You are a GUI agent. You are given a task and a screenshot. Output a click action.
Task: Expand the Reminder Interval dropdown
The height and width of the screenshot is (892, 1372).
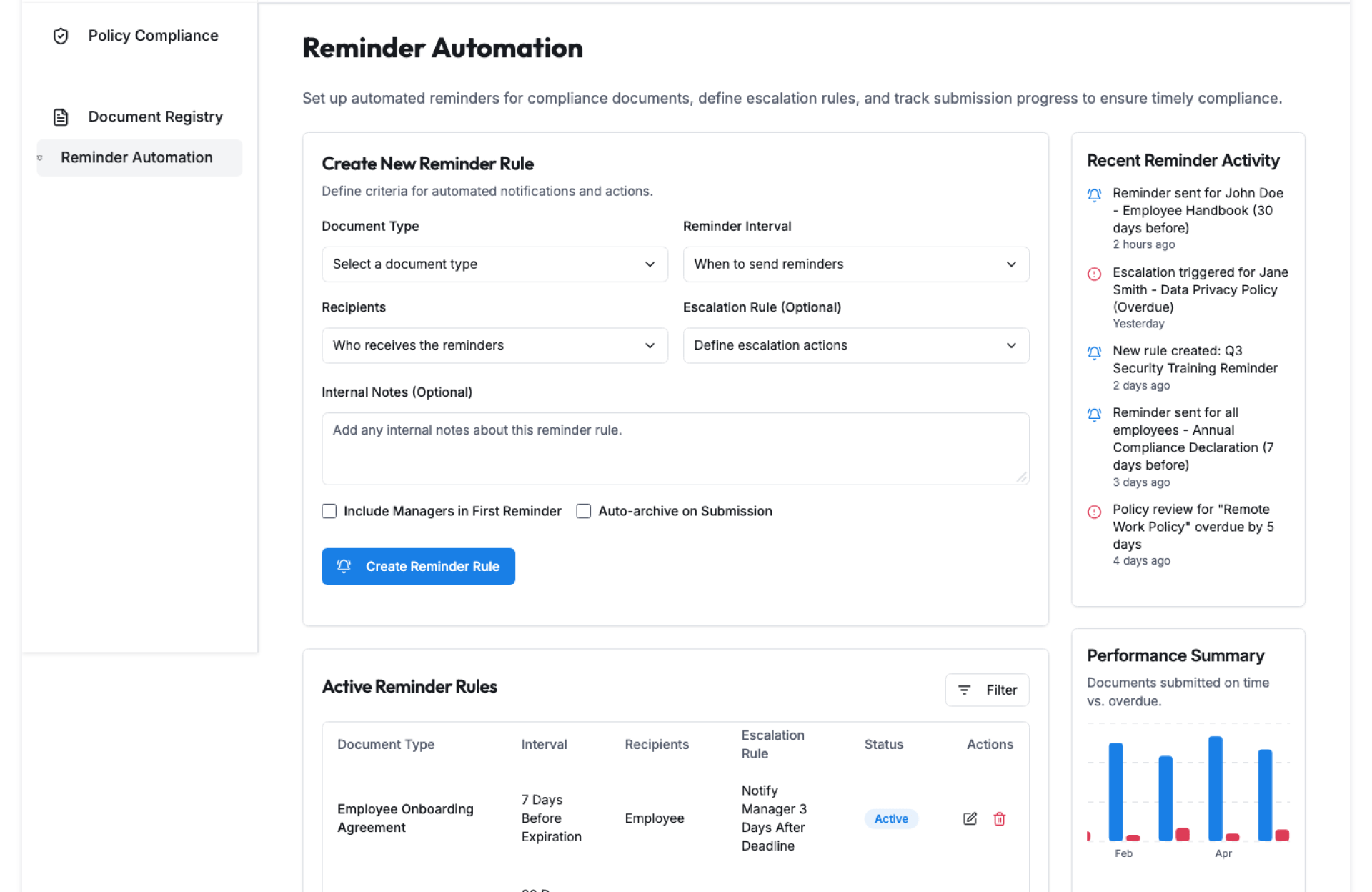pyautogui.click(x=855, y=264)
